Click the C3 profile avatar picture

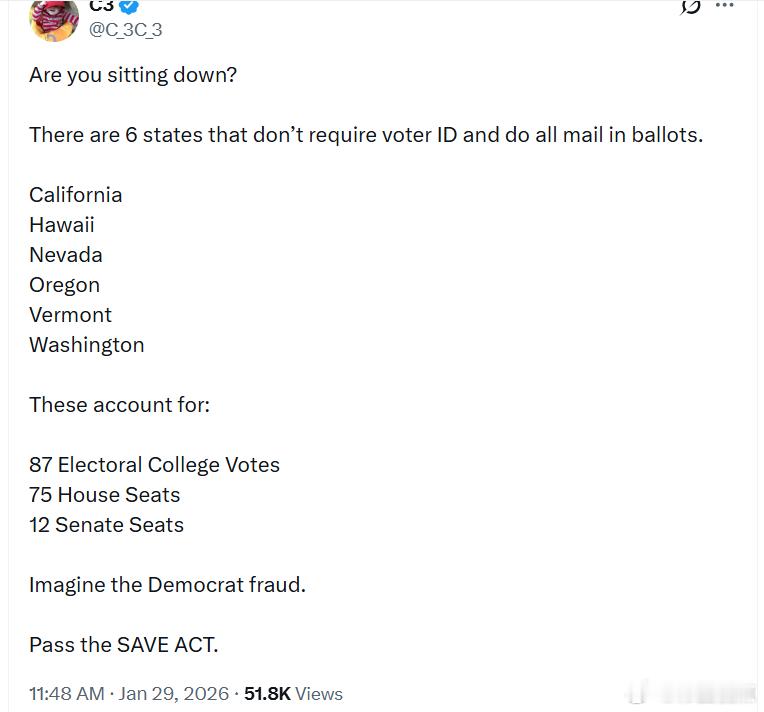pos(54,17)
